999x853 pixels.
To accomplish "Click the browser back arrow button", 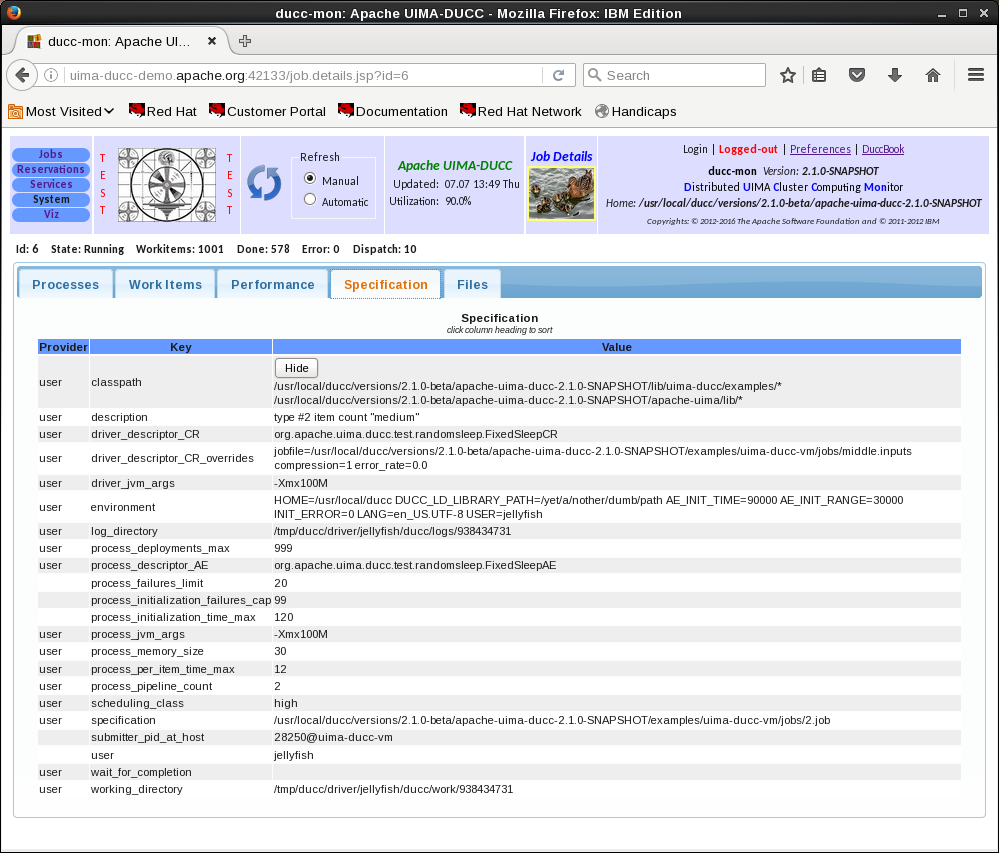I will point(22,75).
